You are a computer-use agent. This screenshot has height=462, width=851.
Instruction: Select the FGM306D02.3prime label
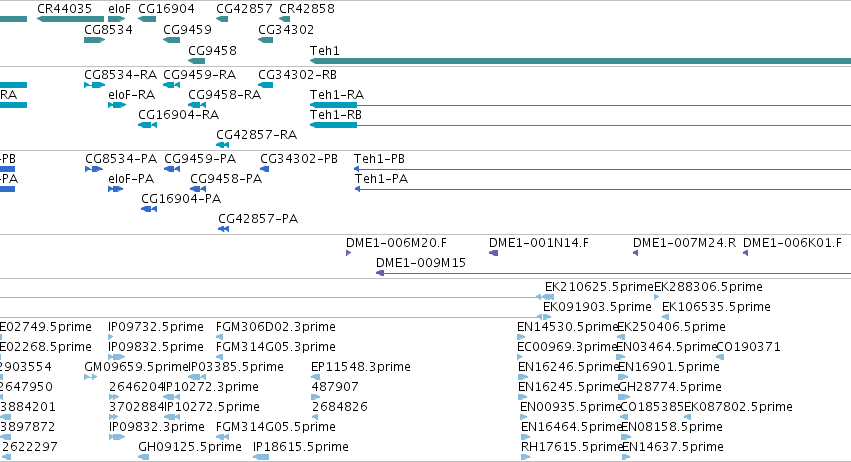[x=276, y=327]
